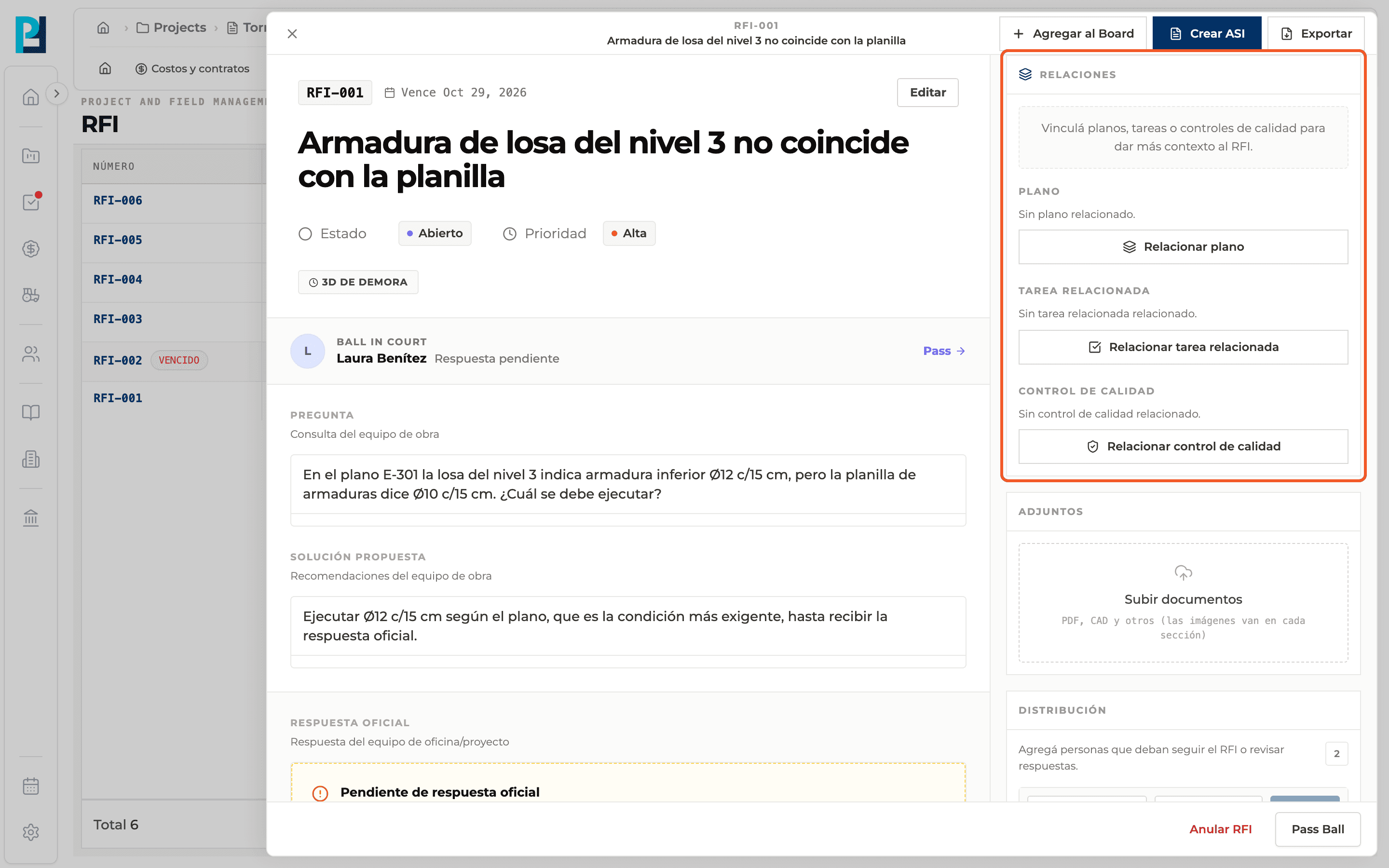Screen dimensions: 1389x868
Task: Open the Abierto status selector
Action: [435, 233]
